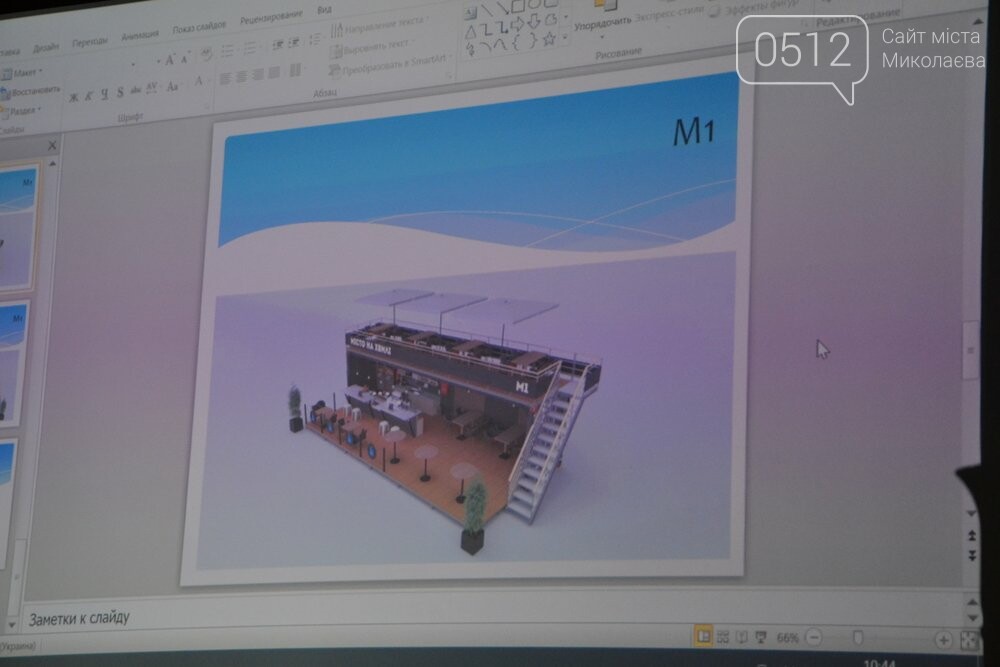Align text to the right

point(257,75)
